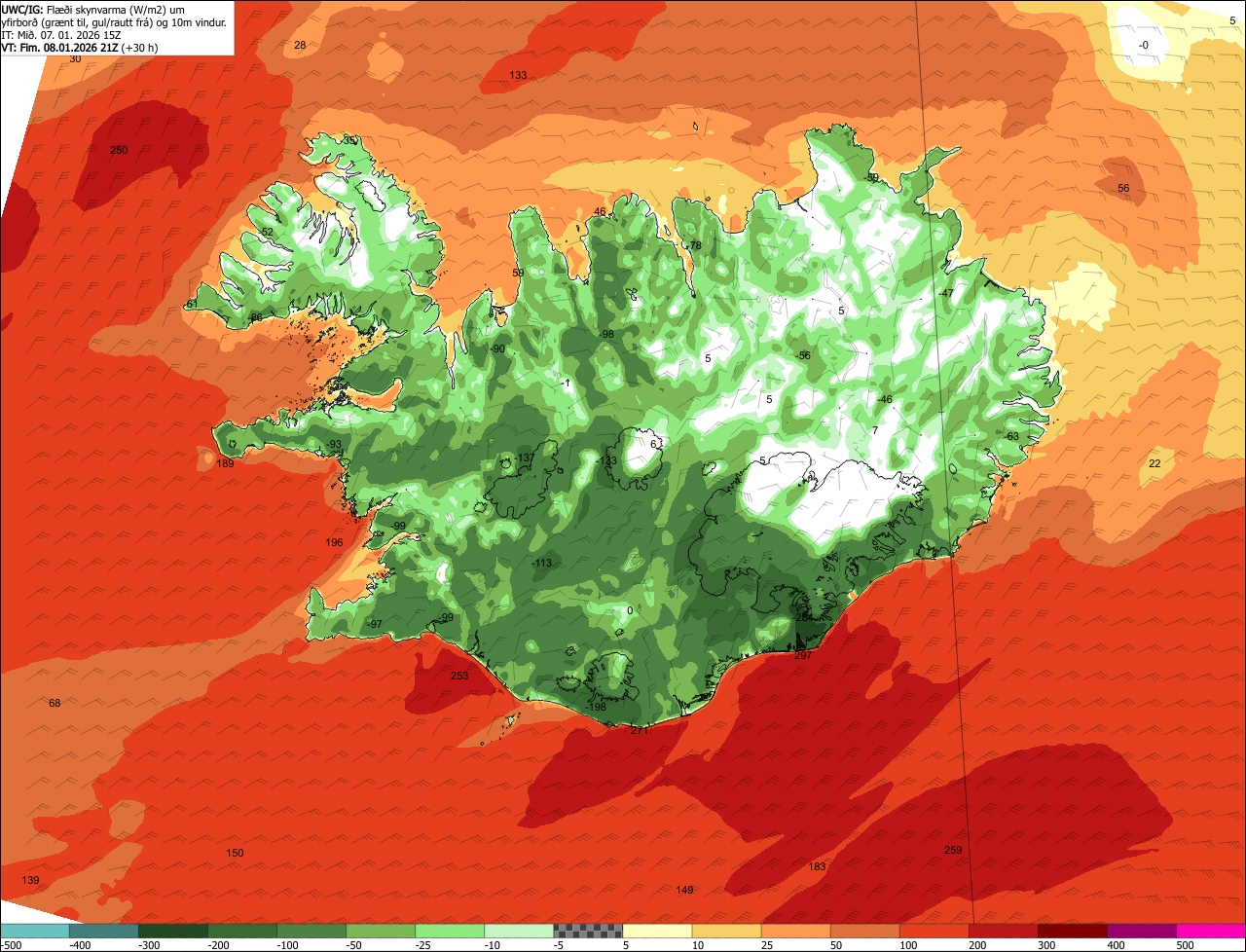Click the map value '-98' in north-central Iceland
1246x952 pixels.
pyautogui.click(x=606, y=334)
